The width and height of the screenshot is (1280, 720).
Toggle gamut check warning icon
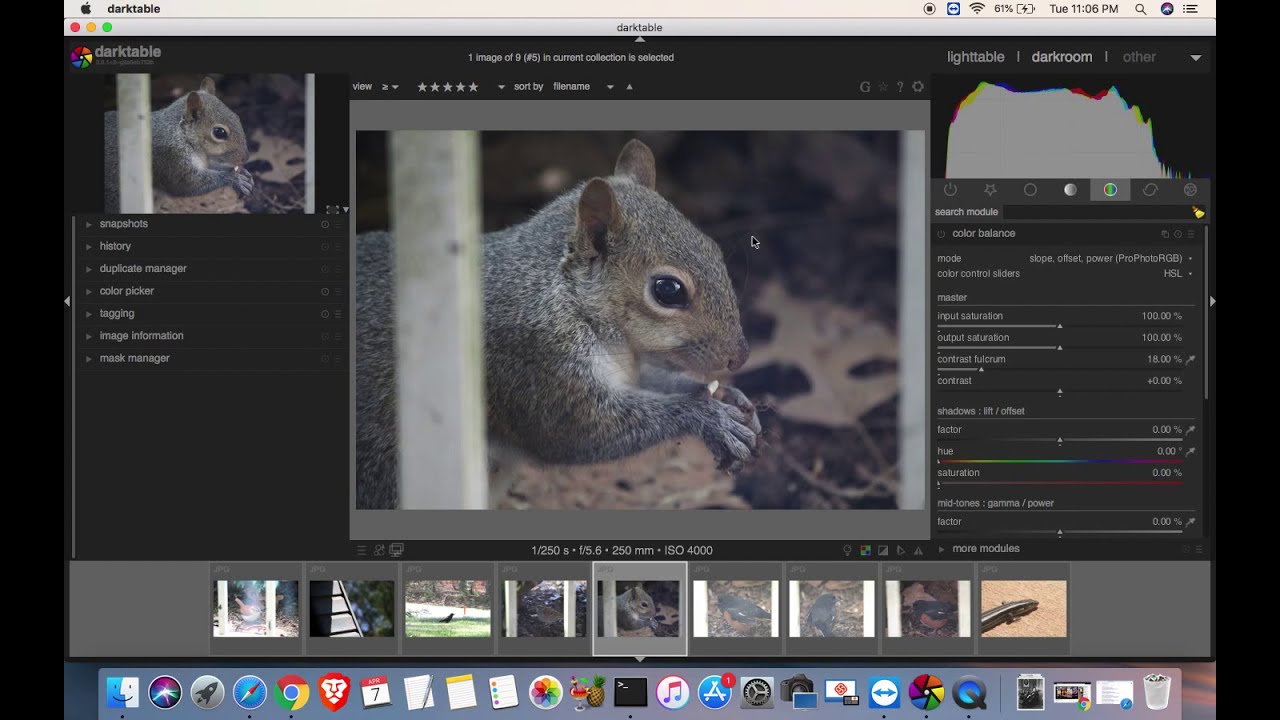tap(918, 550)
